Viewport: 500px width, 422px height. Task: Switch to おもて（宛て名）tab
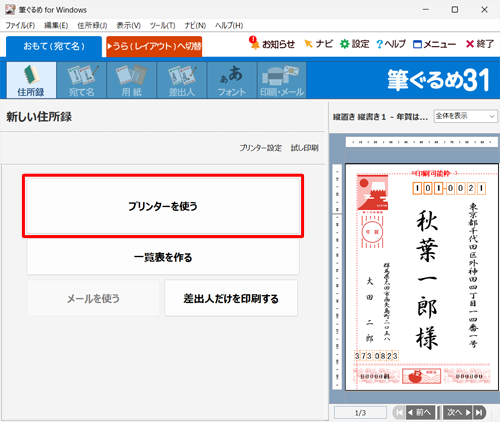pyautogui.click(x=54, y=46)
